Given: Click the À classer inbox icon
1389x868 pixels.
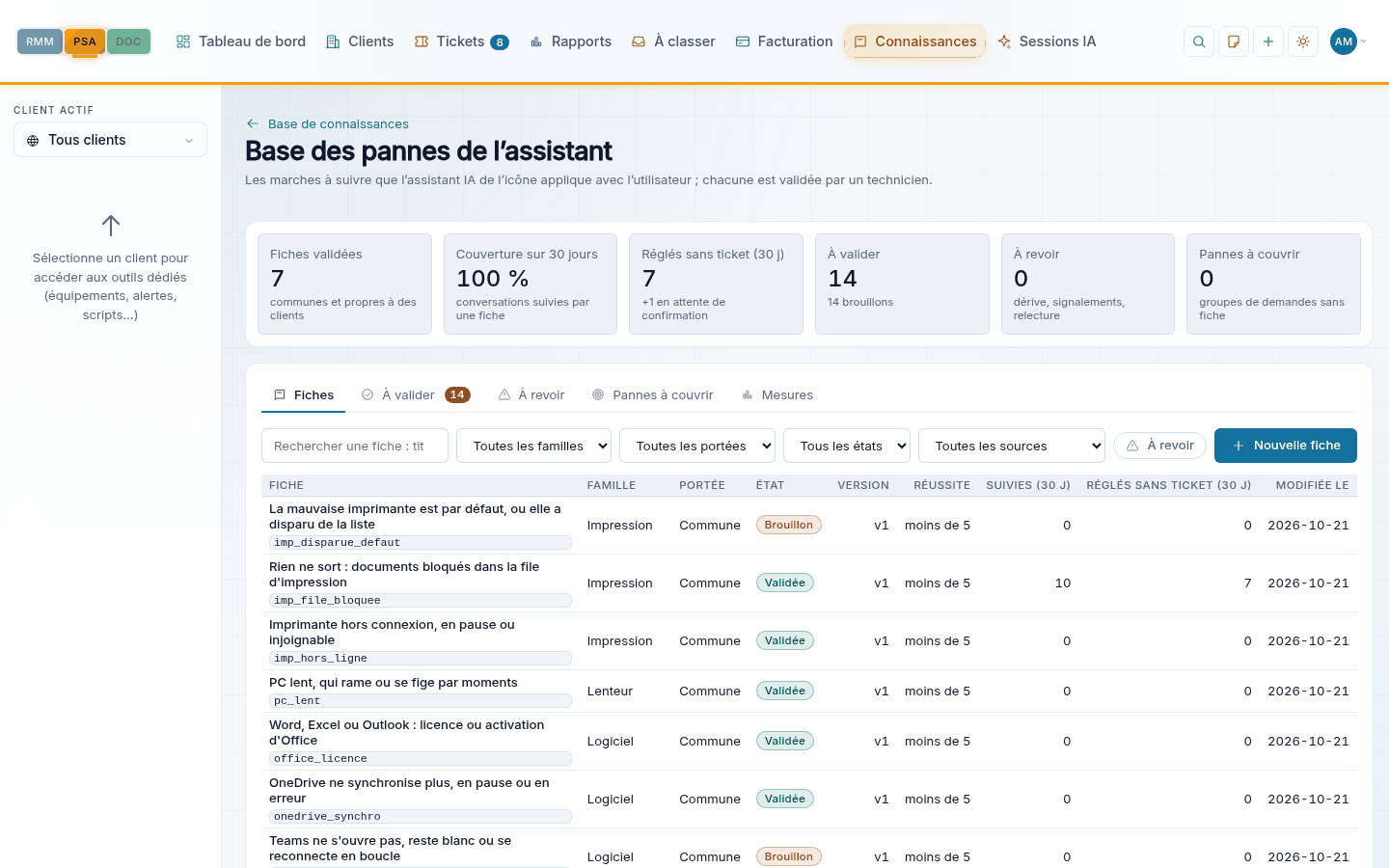Looking at the screenshot, I should coord(639,41).
